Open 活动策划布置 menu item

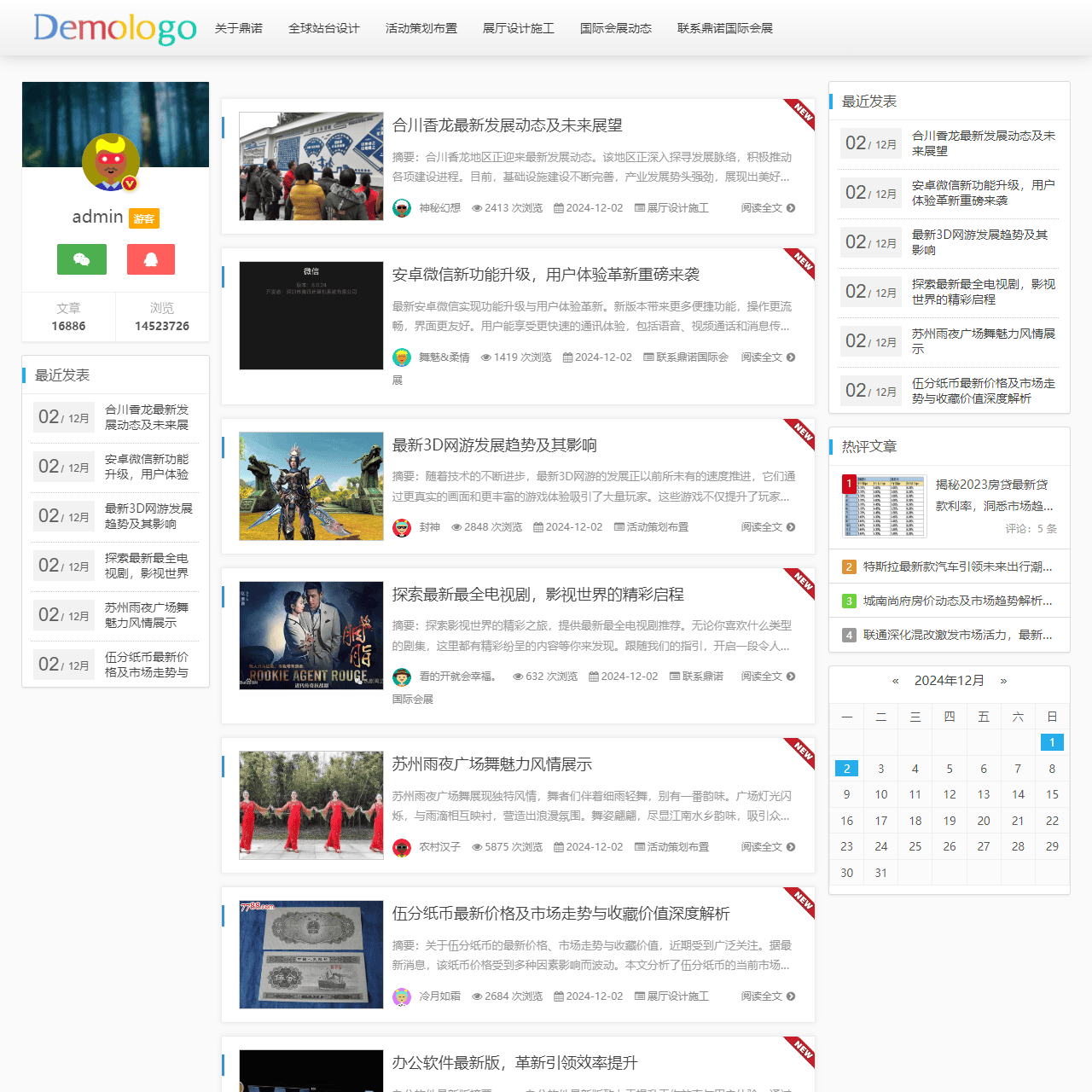421,28
